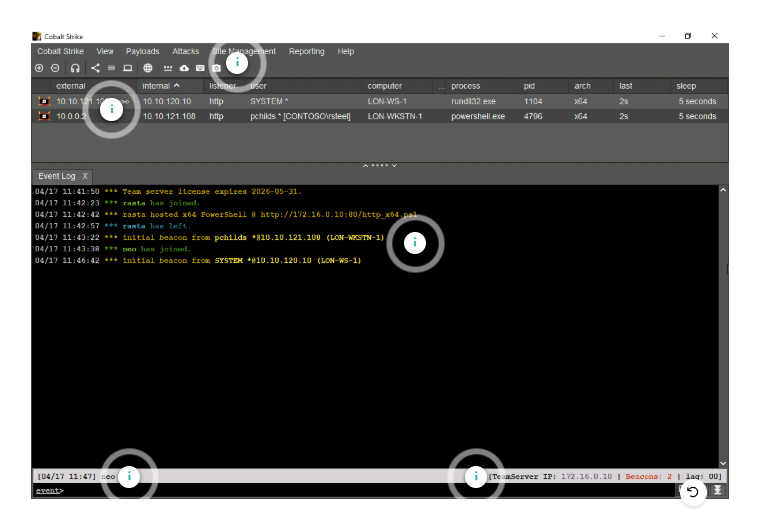Click the connect to team server plus icon
The width and height of the screenshot is (771, 532).
click(x=39, y=68)
